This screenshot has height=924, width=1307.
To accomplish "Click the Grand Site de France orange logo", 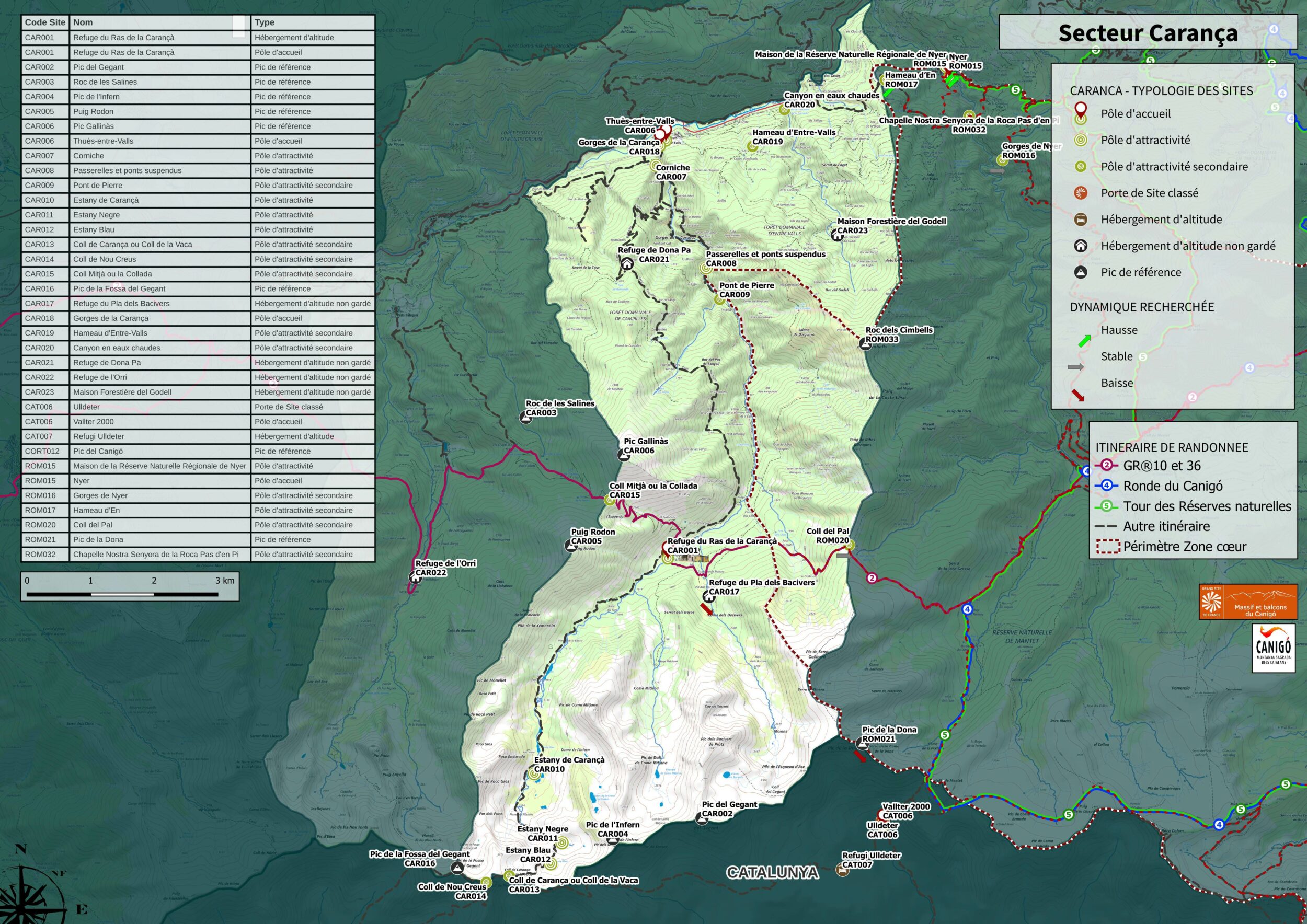I will point(1248,602).
